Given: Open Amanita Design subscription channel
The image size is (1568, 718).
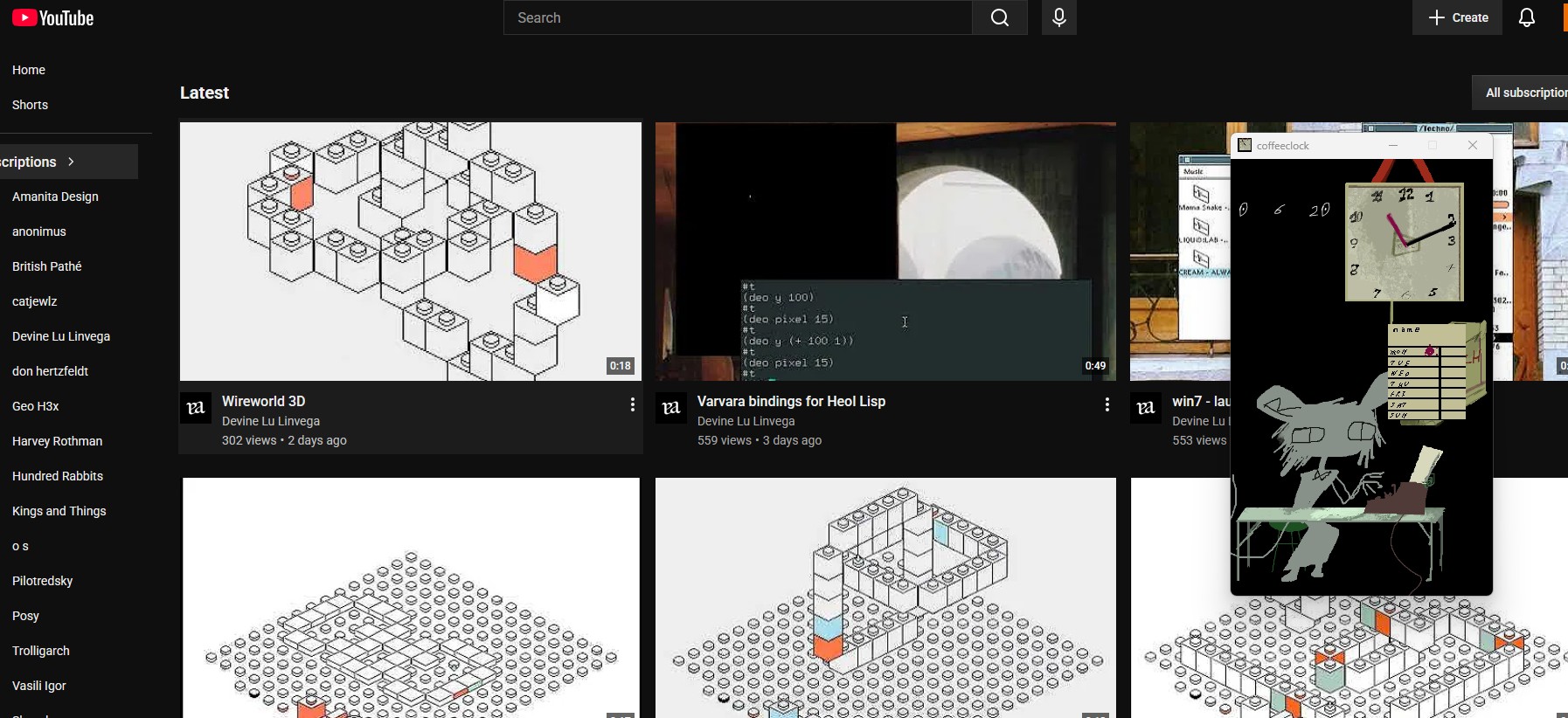Looking at the screenshot, I should 55,197.
